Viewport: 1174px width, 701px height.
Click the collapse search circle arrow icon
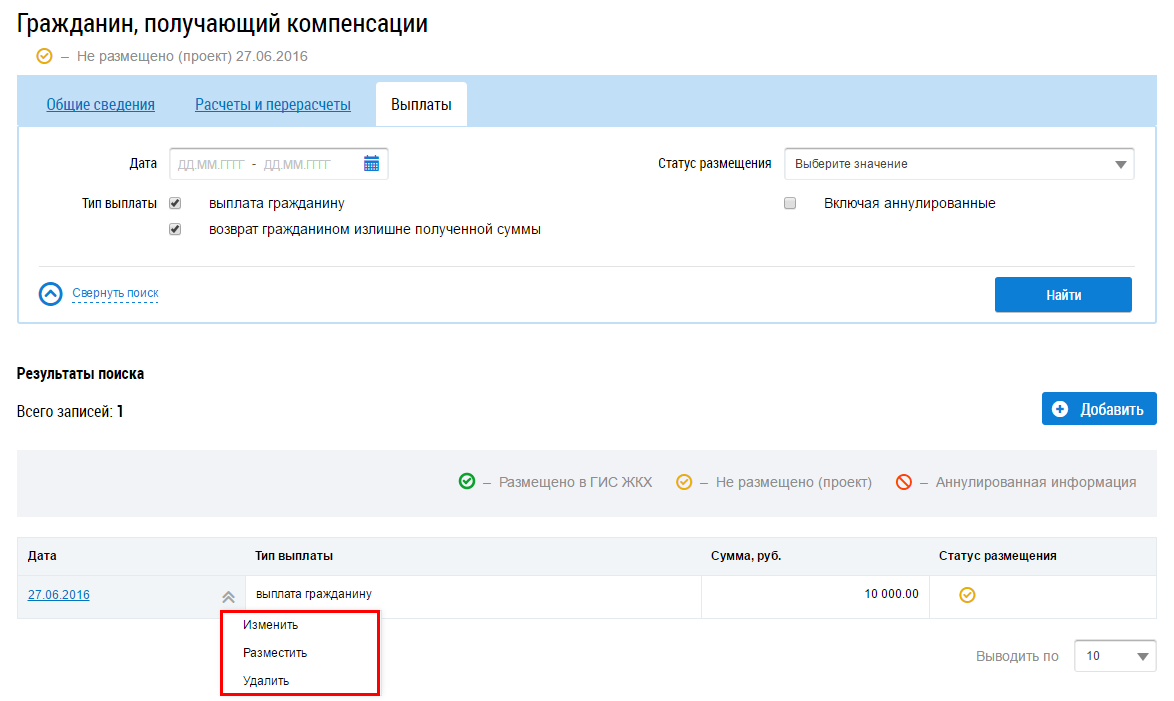pyautogui.click(x=51, y=294)
